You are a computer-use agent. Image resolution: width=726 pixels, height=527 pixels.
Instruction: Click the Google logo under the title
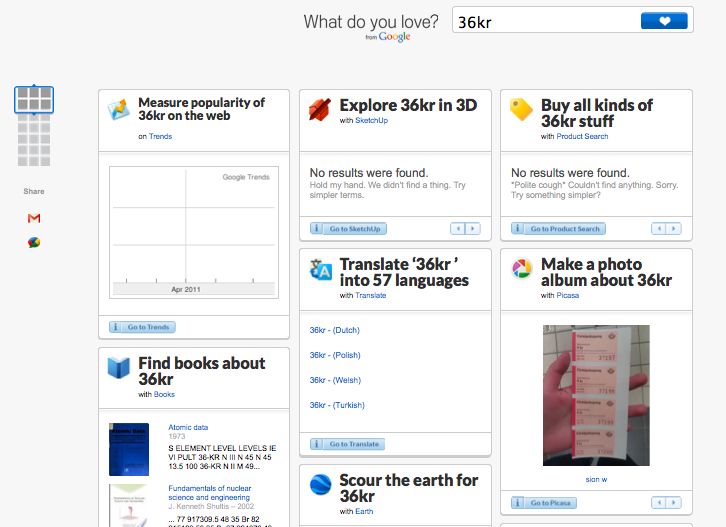(394, 37)
